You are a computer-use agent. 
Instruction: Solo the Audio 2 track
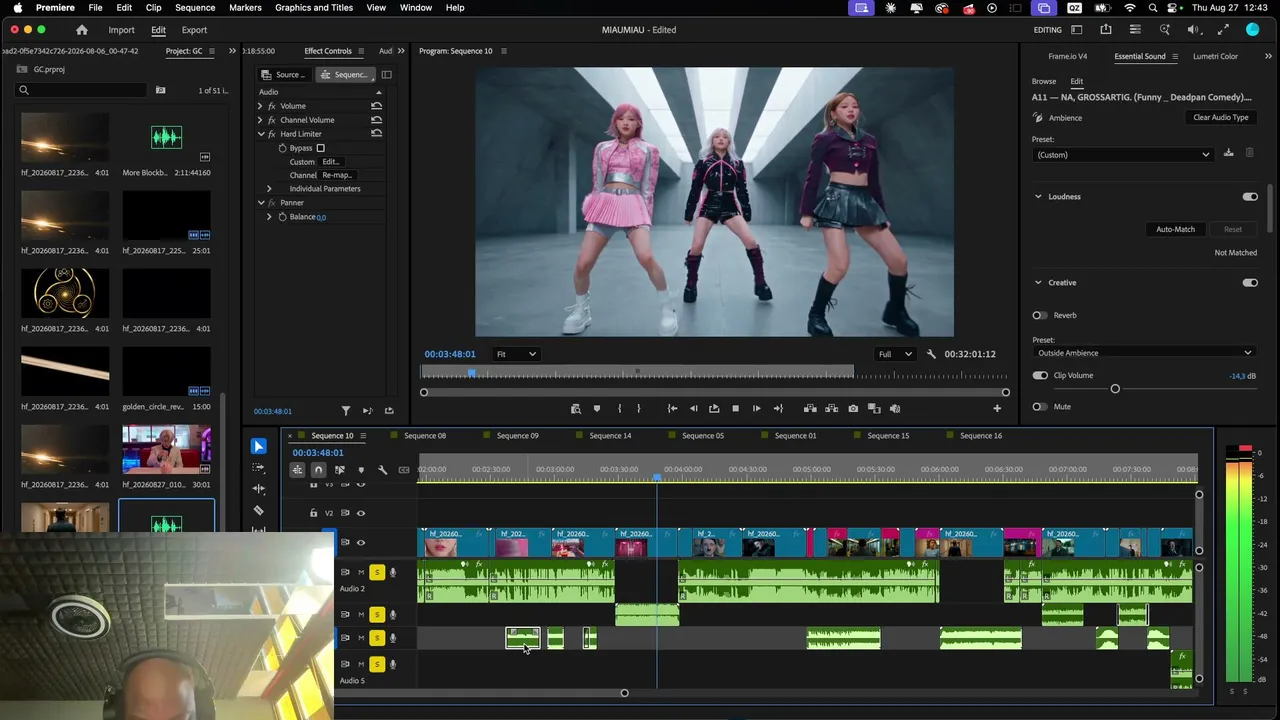(x=377, y=572)
